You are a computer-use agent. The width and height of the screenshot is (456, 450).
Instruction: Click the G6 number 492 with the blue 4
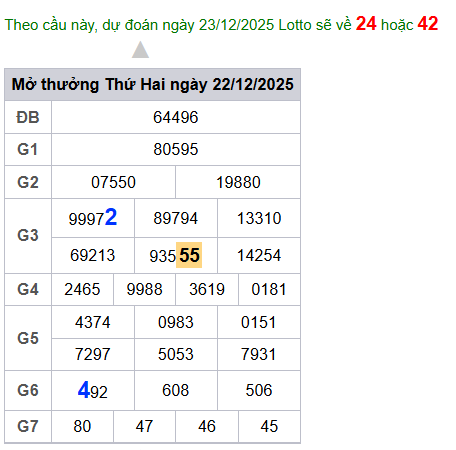coord(93,390)
